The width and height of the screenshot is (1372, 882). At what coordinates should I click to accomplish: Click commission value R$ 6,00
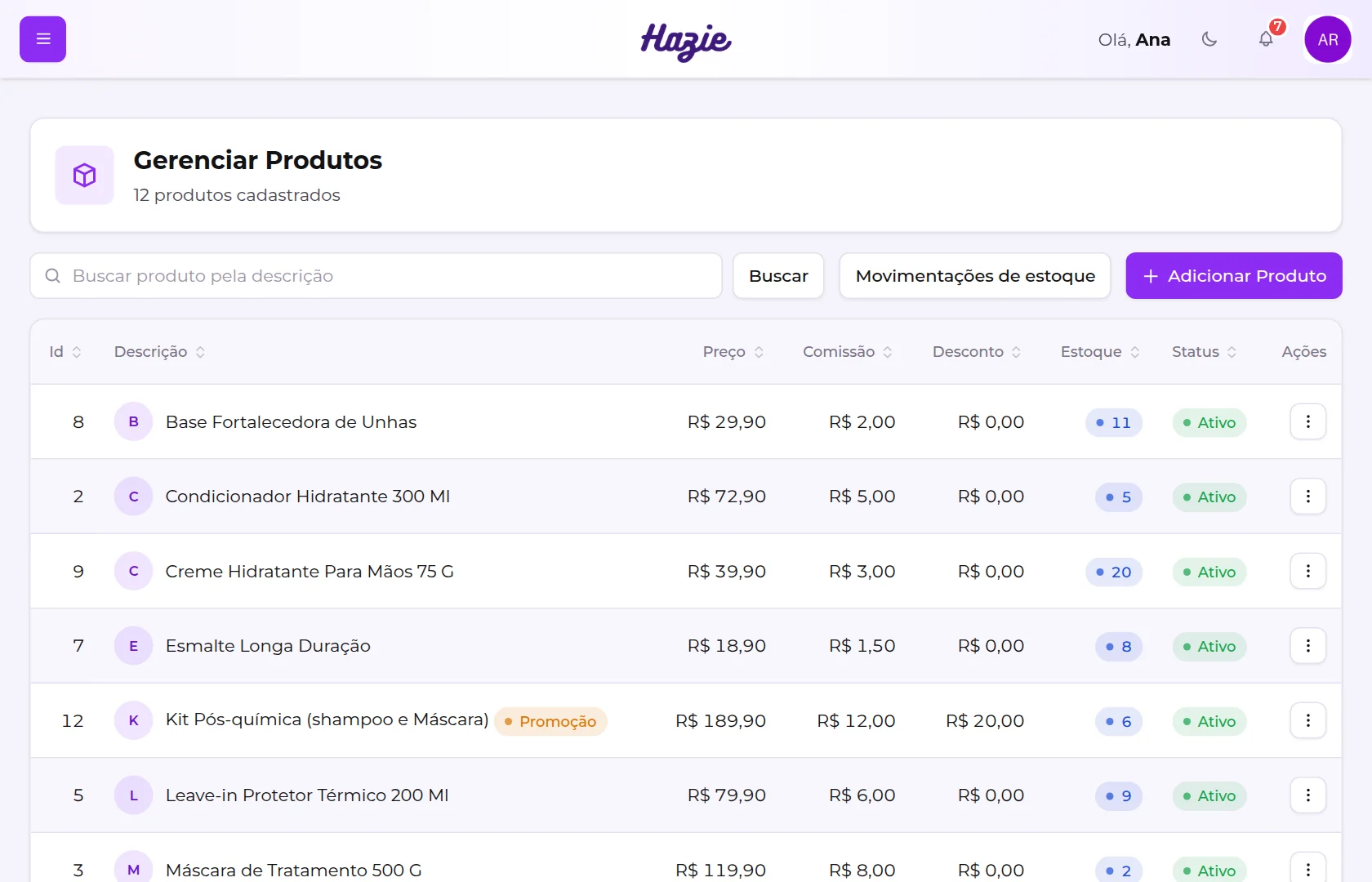coord(862,795)
